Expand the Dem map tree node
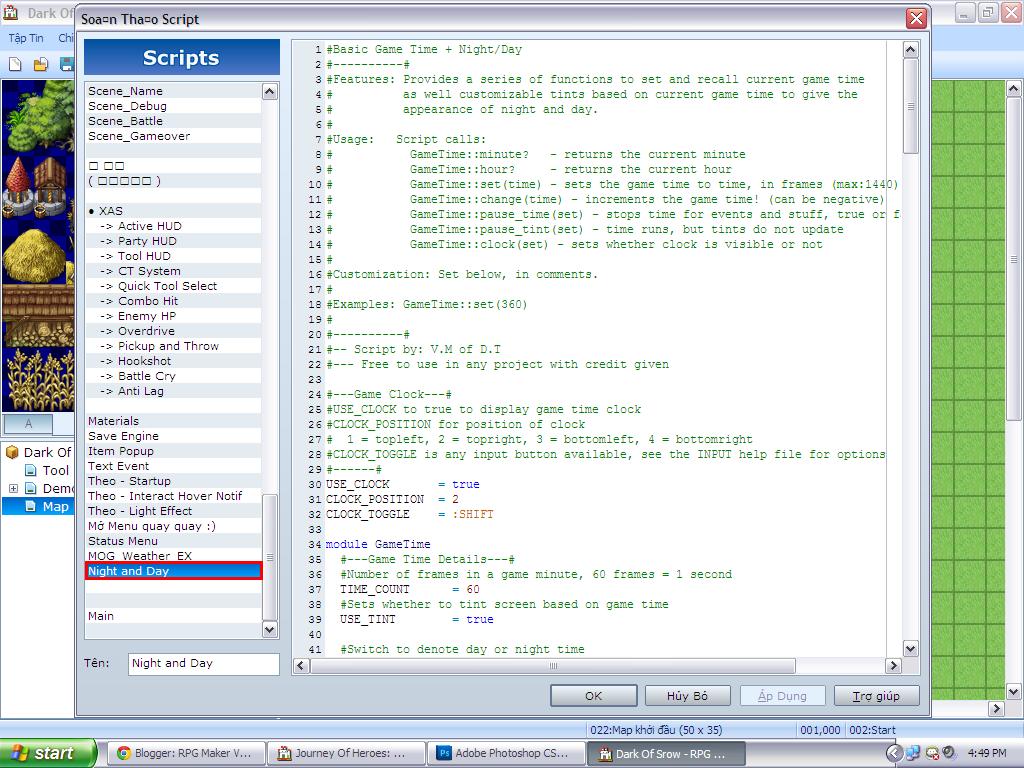Screen dimensions: 1024x768 (x=12, y=488)
